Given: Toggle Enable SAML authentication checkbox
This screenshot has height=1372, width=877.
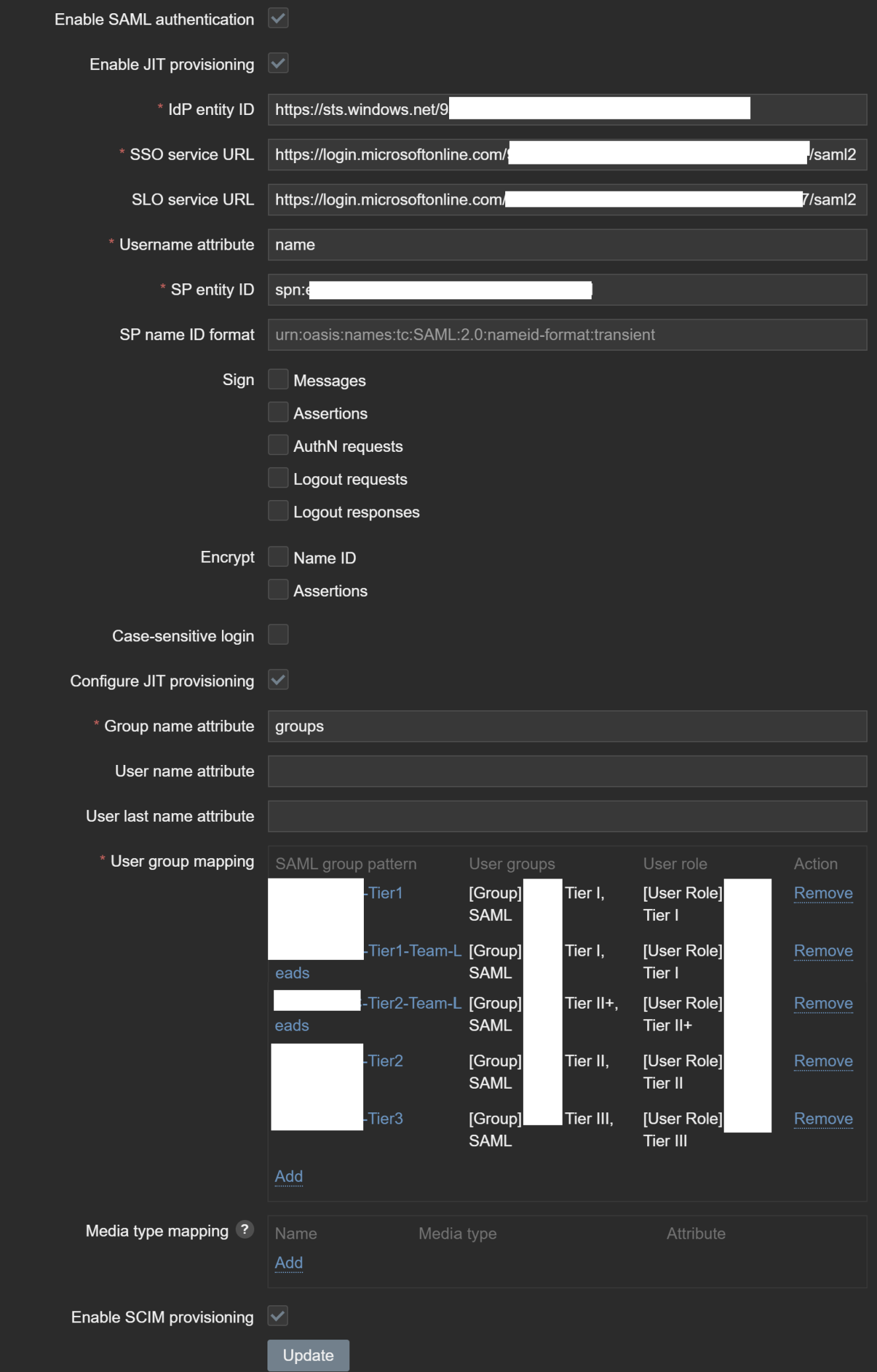Looking at the screenshot, I should click(278, 18).
